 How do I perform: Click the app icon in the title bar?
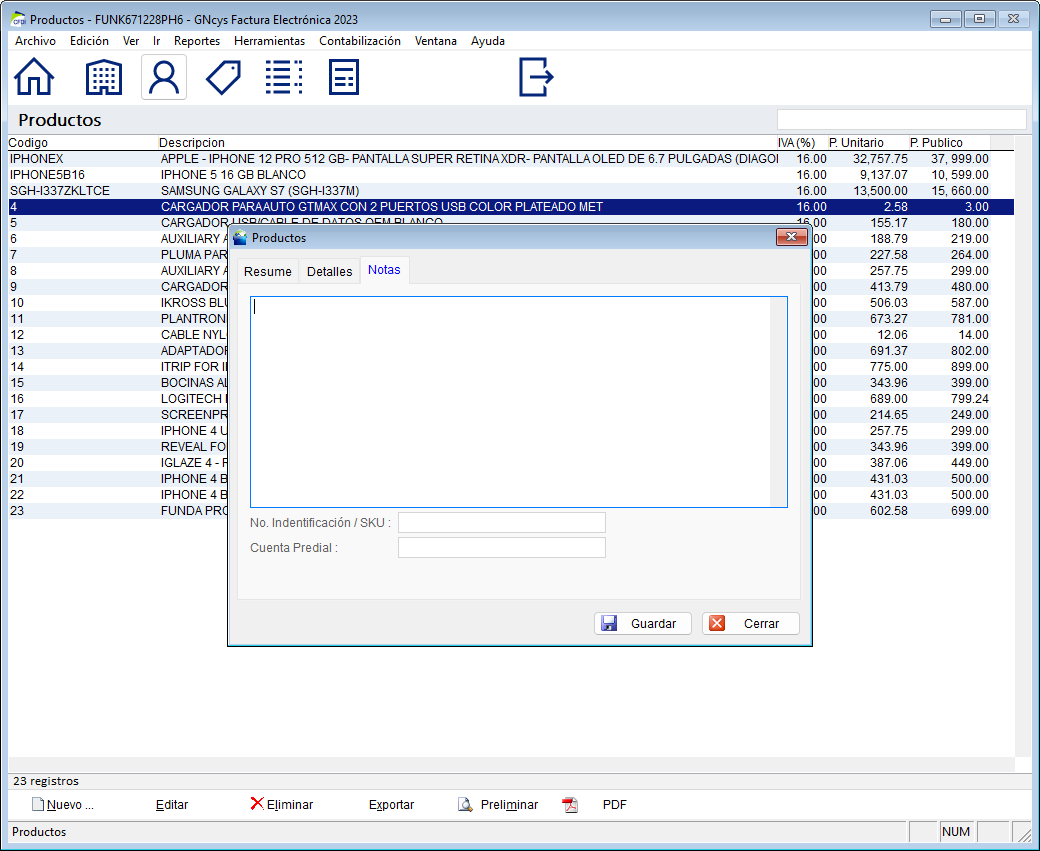coord(19,19)
